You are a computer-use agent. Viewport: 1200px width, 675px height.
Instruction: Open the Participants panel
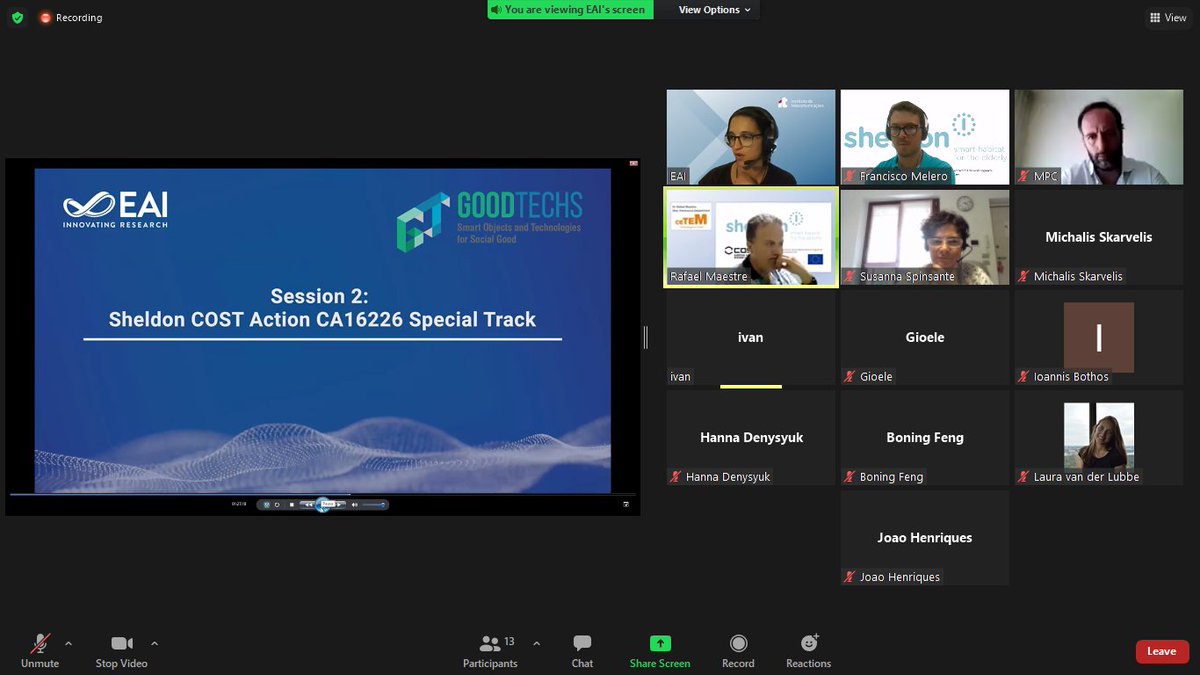pos(490,650)
